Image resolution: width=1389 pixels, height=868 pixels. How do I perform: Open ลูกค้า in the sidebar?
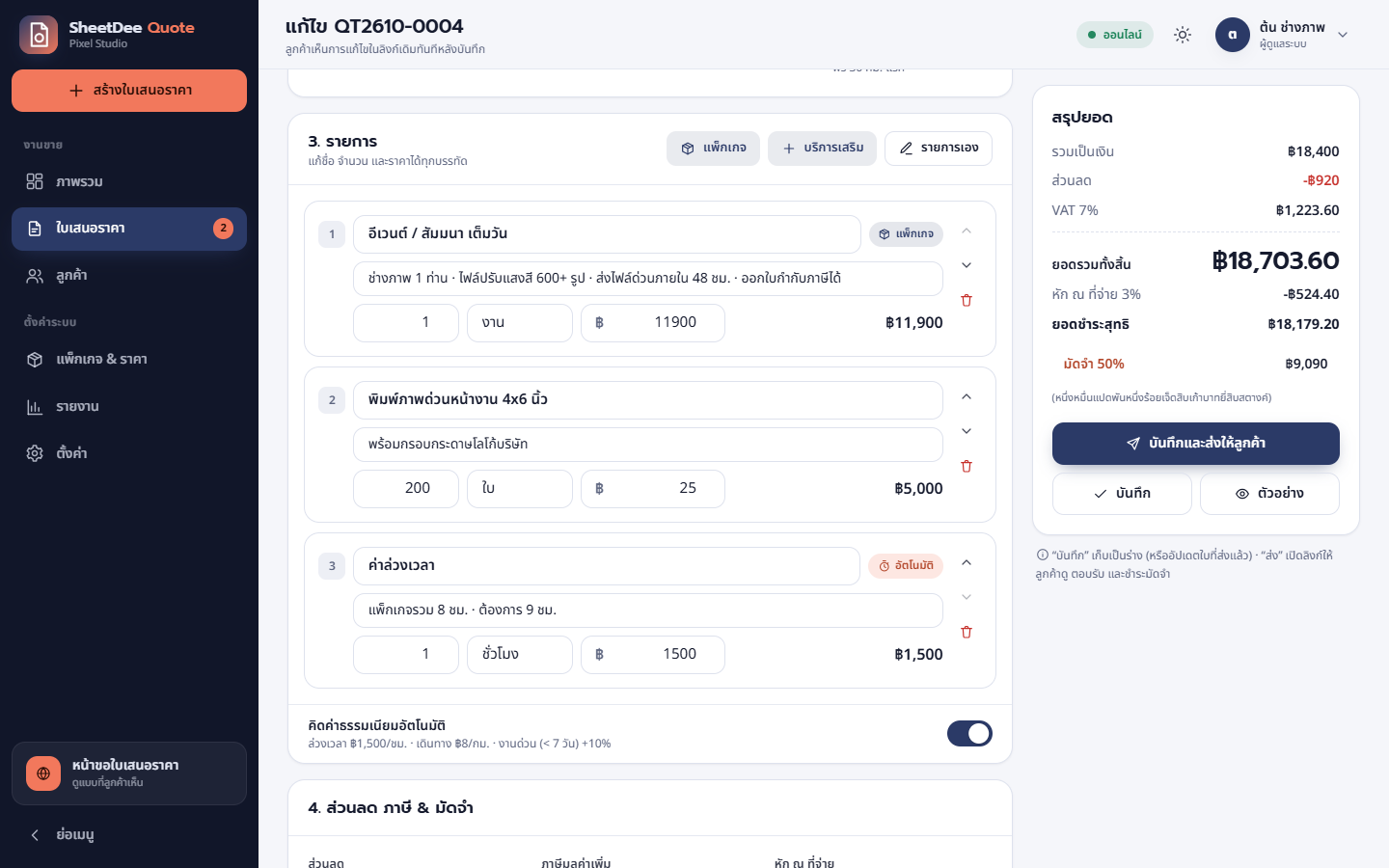[x=129, y=276]
